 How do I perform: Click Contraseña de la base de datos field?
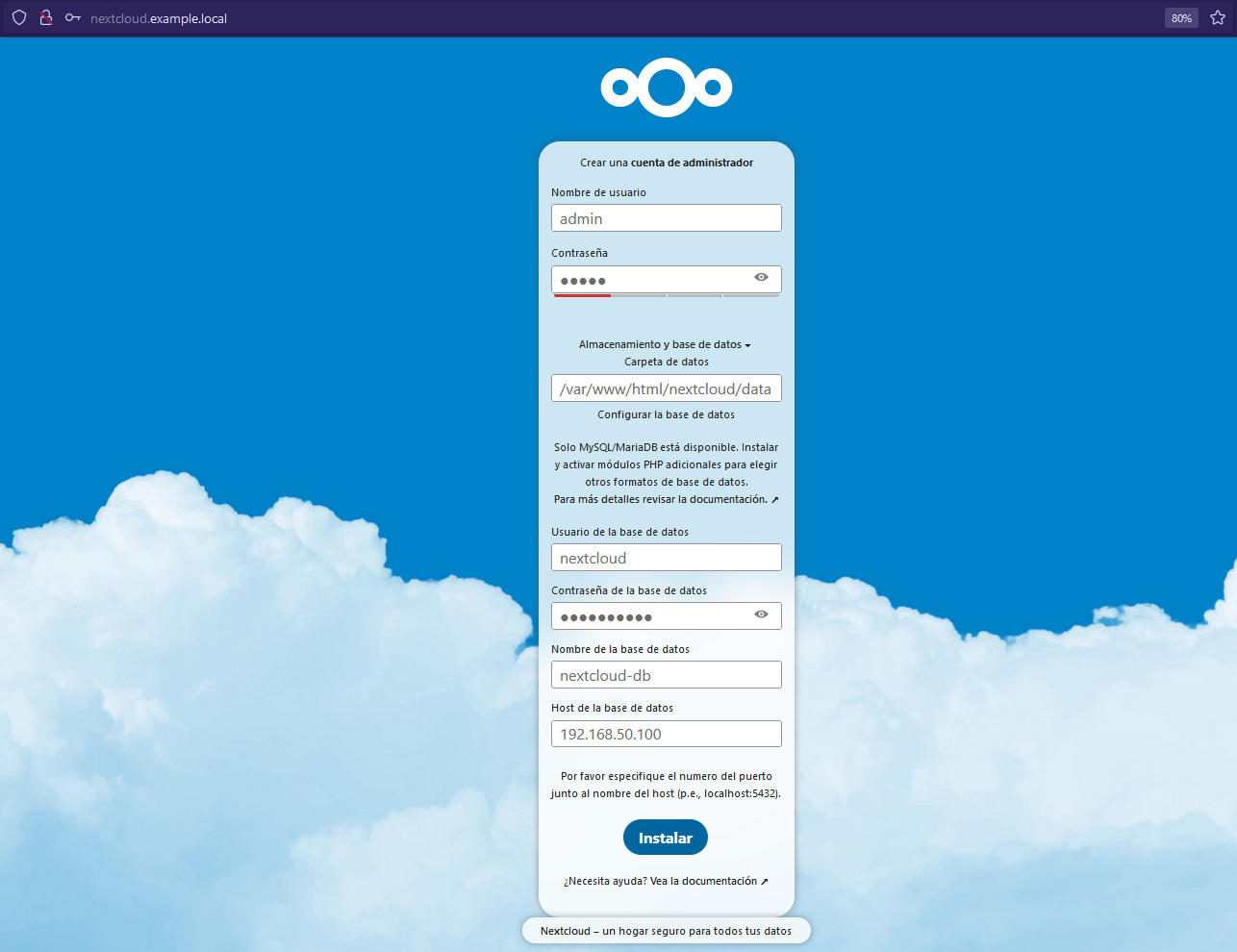click(667, 616)
